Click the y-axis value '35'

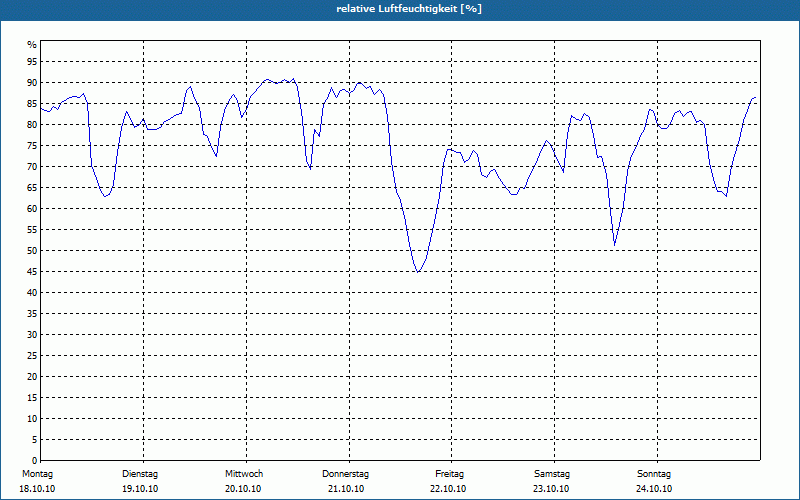point(32,314)
